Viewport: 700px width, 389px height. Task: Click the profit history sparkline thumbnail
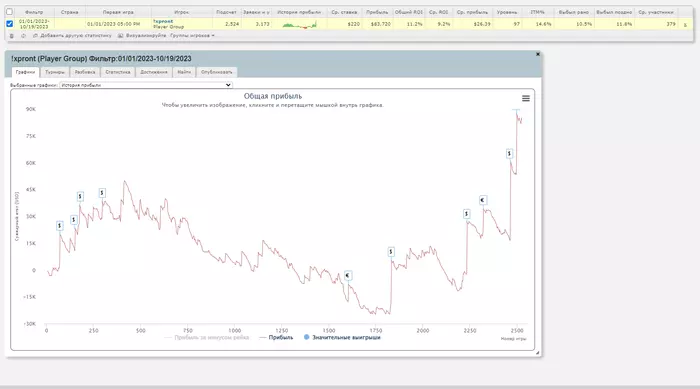tap(300, 24)
